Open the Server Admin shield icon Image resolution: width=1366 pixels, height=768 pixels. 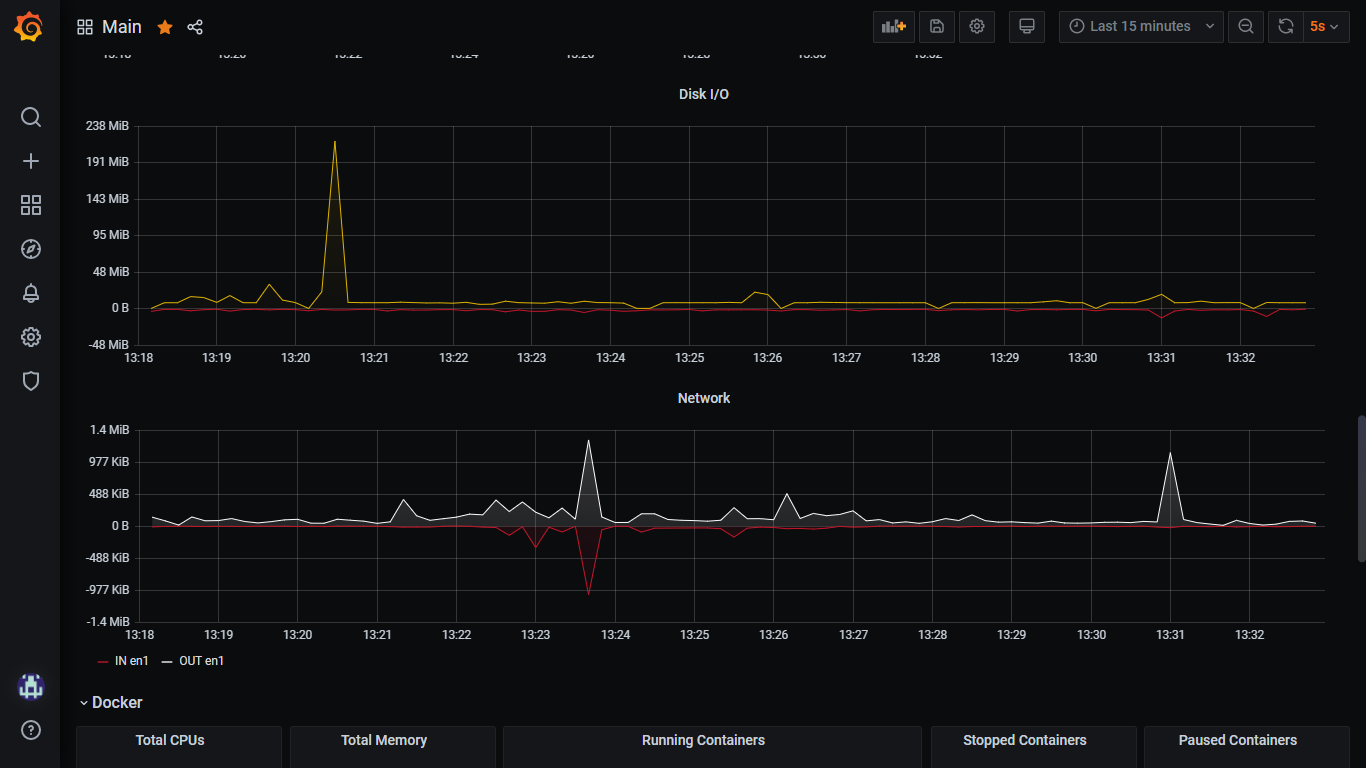[x=31, y=381]
